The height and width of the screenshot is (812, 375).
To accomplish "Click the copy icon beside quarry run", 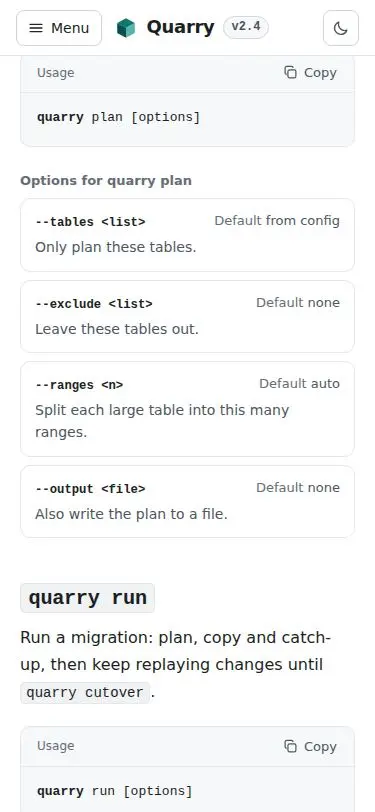I will click(291, 746).
